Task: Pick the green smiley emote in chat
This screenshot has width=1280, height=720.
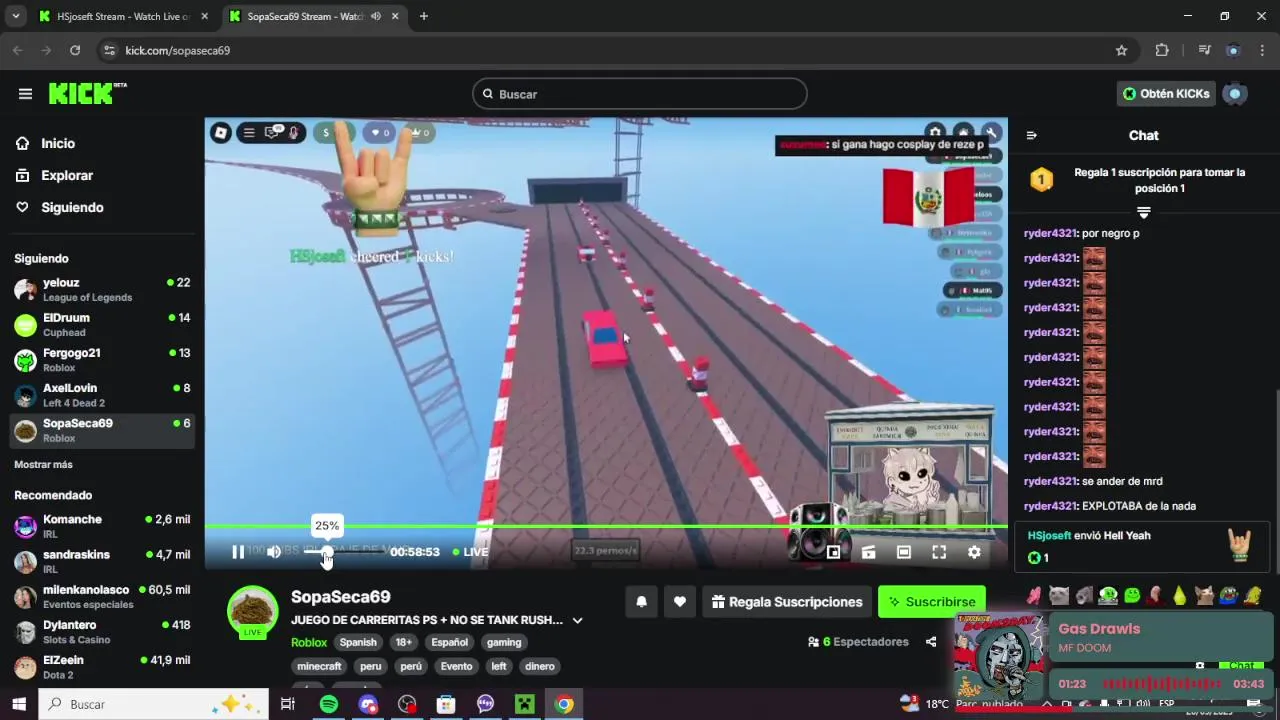Action: [x=1132, y=596]
